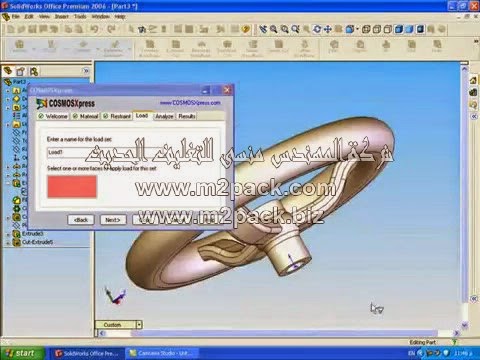Screen dimensions: 480x360
Task: Click the horizontal scrollbar left arrow
Action: pos(102,333)
